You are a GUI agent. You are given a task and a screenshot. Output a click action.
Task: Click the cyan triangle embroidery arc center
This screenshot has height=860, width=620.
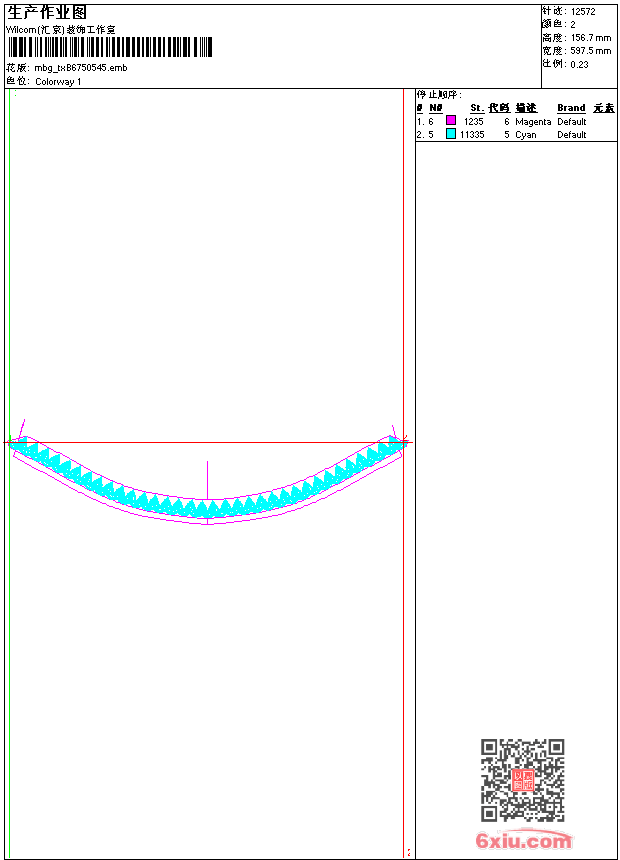coord(208,507)
